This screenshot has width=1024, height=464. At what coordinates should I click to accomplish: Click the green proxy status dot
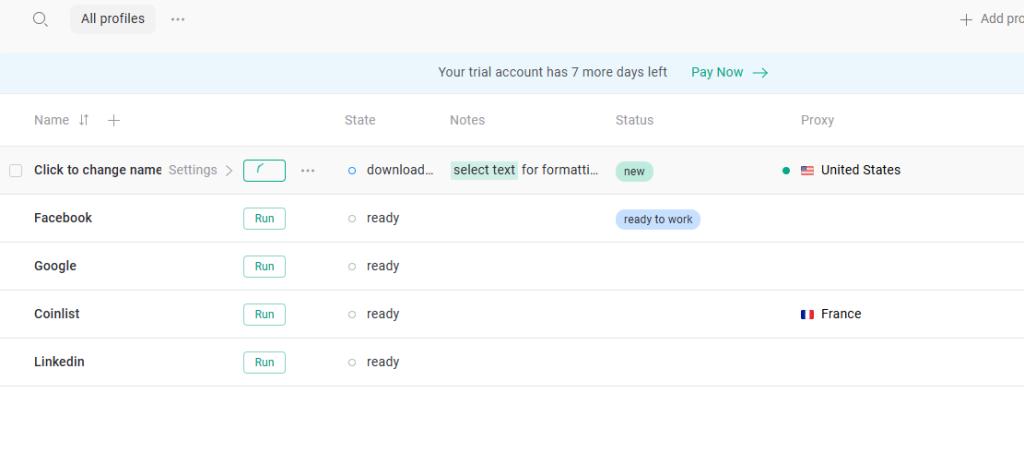(786, 171)
